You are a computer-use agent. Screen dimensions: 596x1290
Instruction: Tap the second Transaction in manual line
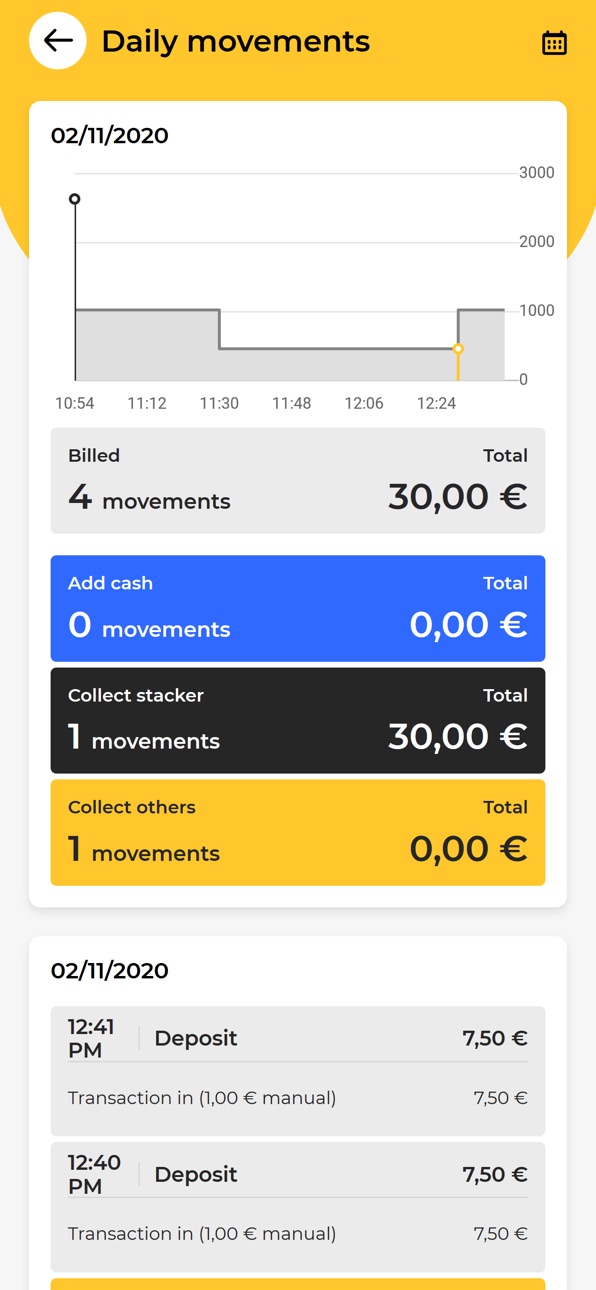[x=202, y=1234]
